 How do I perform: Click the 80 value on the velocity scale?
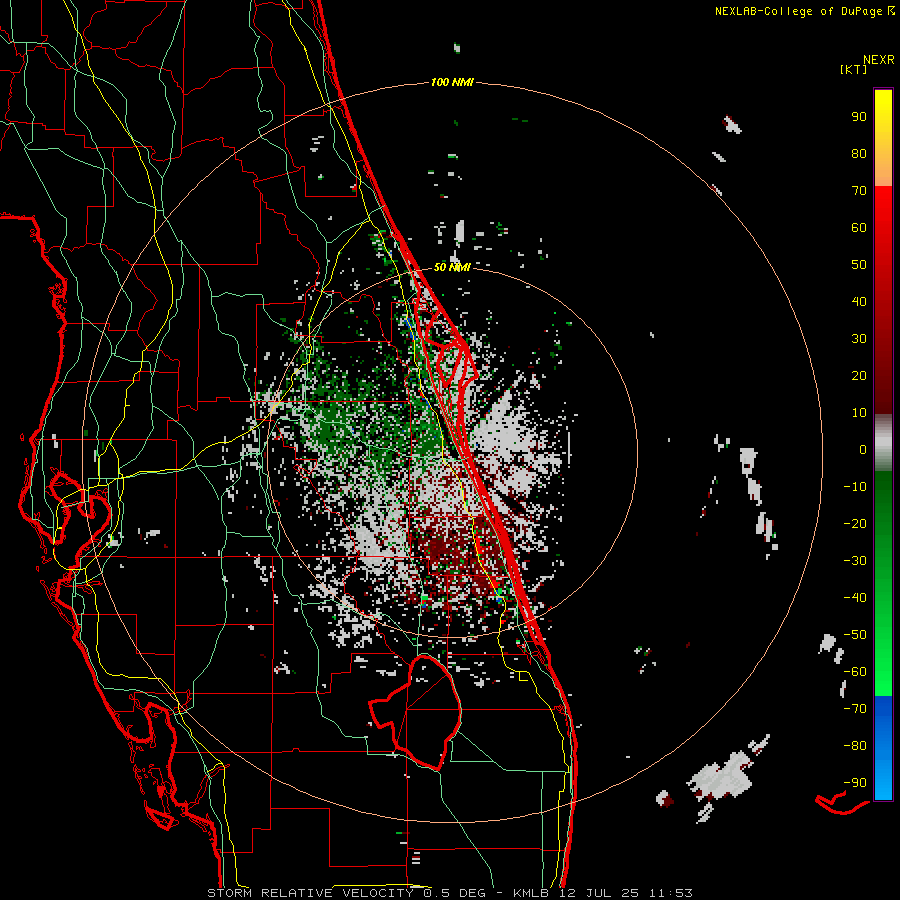coord(859,154)
